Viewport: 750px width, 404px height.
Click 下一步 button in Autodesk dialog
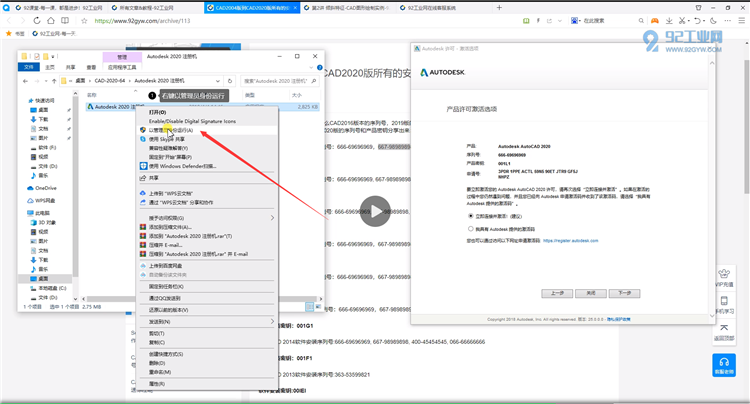pos(624,293)
